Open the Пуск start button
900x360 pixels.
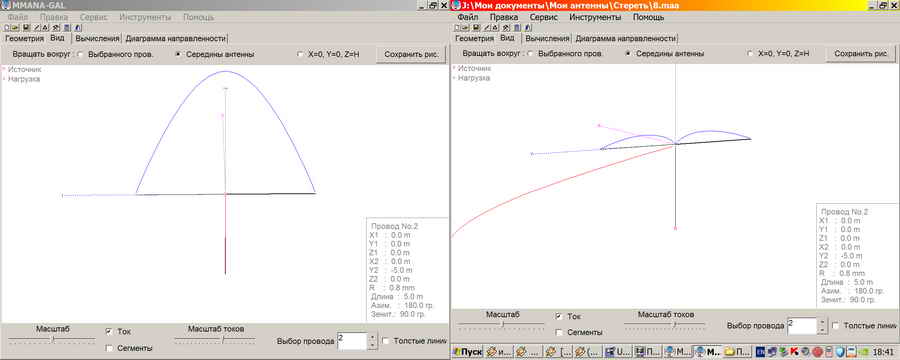468,351
